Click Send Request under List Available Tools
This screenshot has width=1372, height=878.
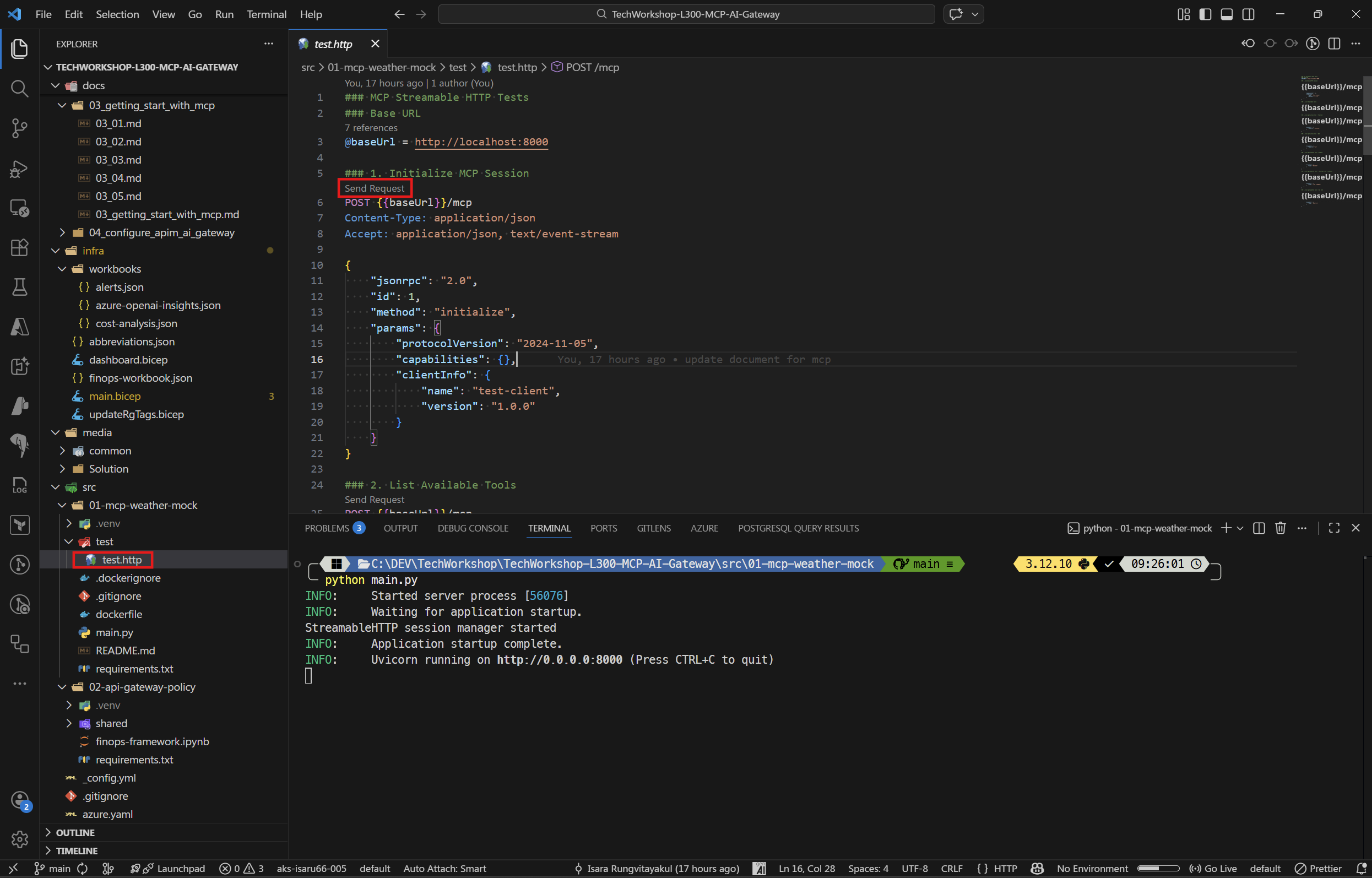point(374,500)
